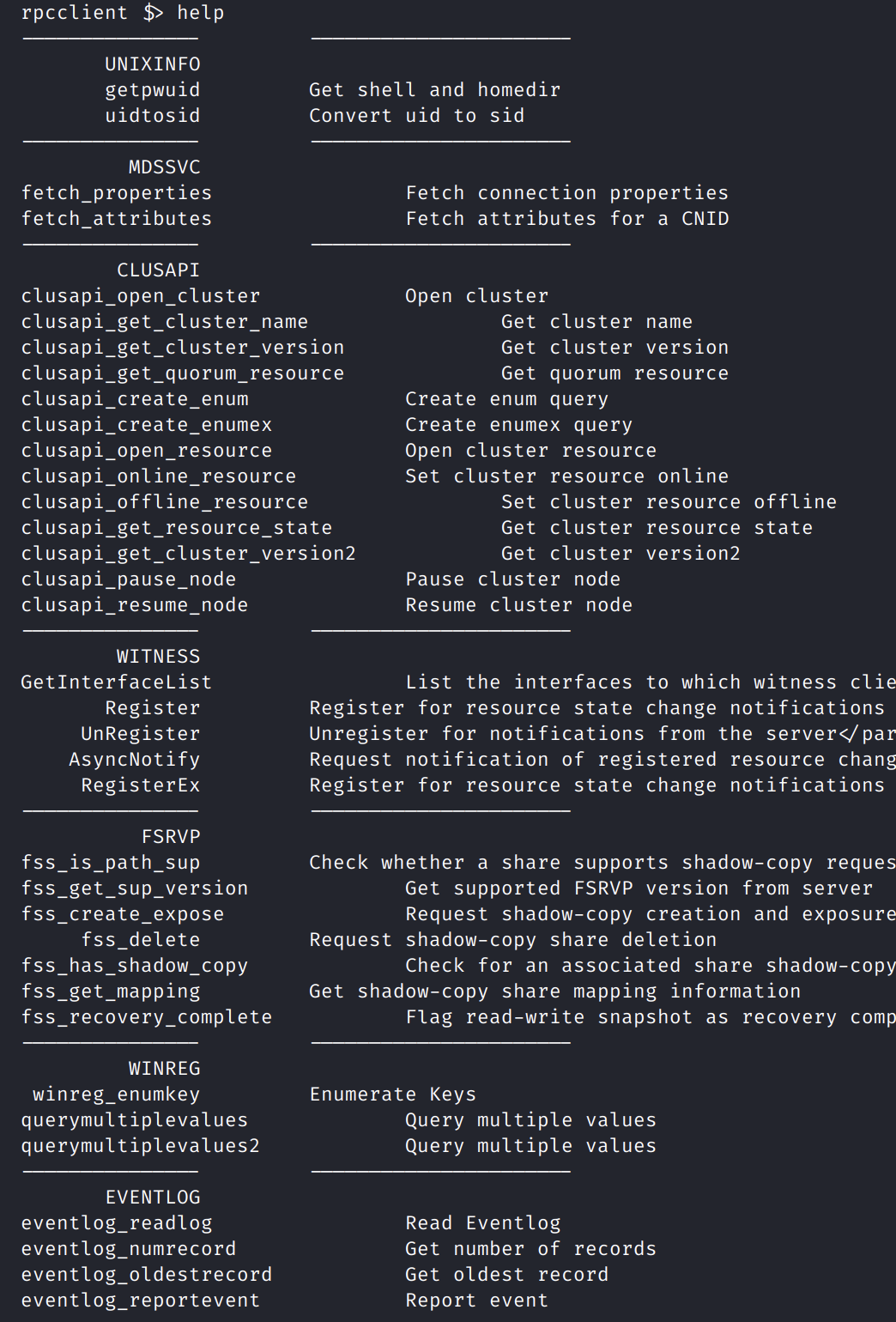
Task: Click the fetch_attributes command
Action: 116,219
